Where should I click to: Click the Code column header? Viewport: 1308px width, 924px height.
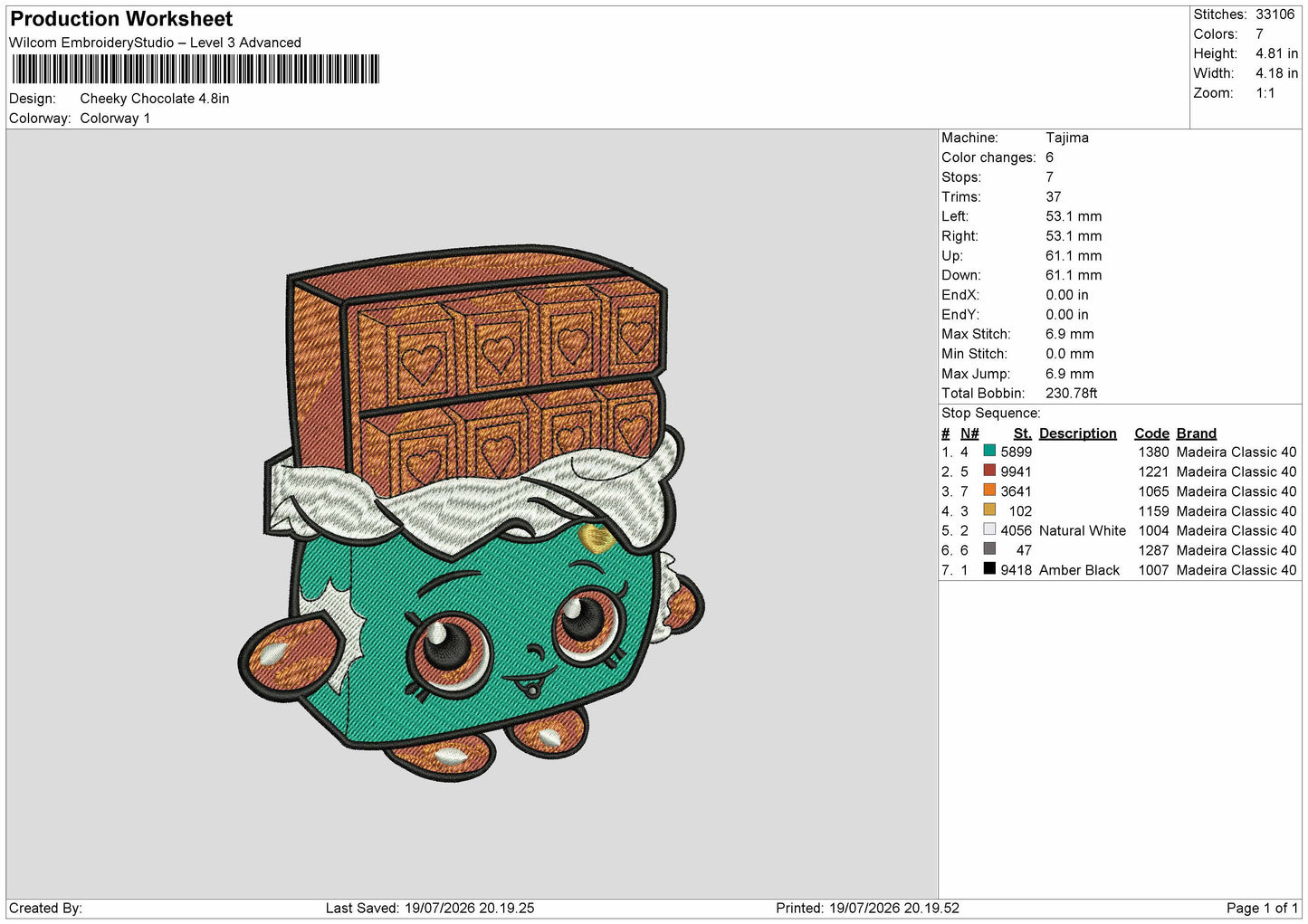click(1152, 433)
